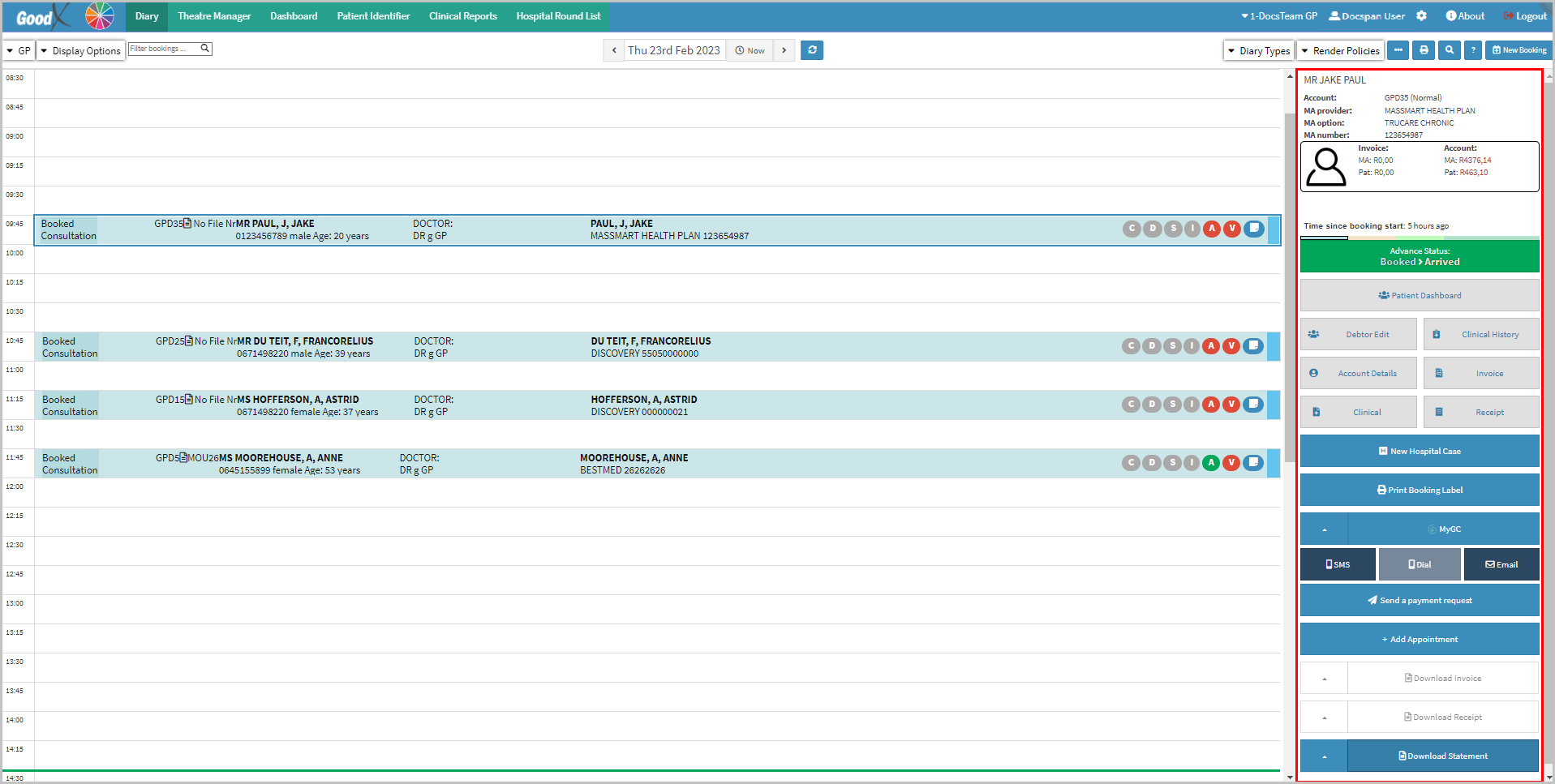The width and height of the screenshot is (1555, 784).
Task: Switch to the Theatre Manager tab
Action: [214, 16]
